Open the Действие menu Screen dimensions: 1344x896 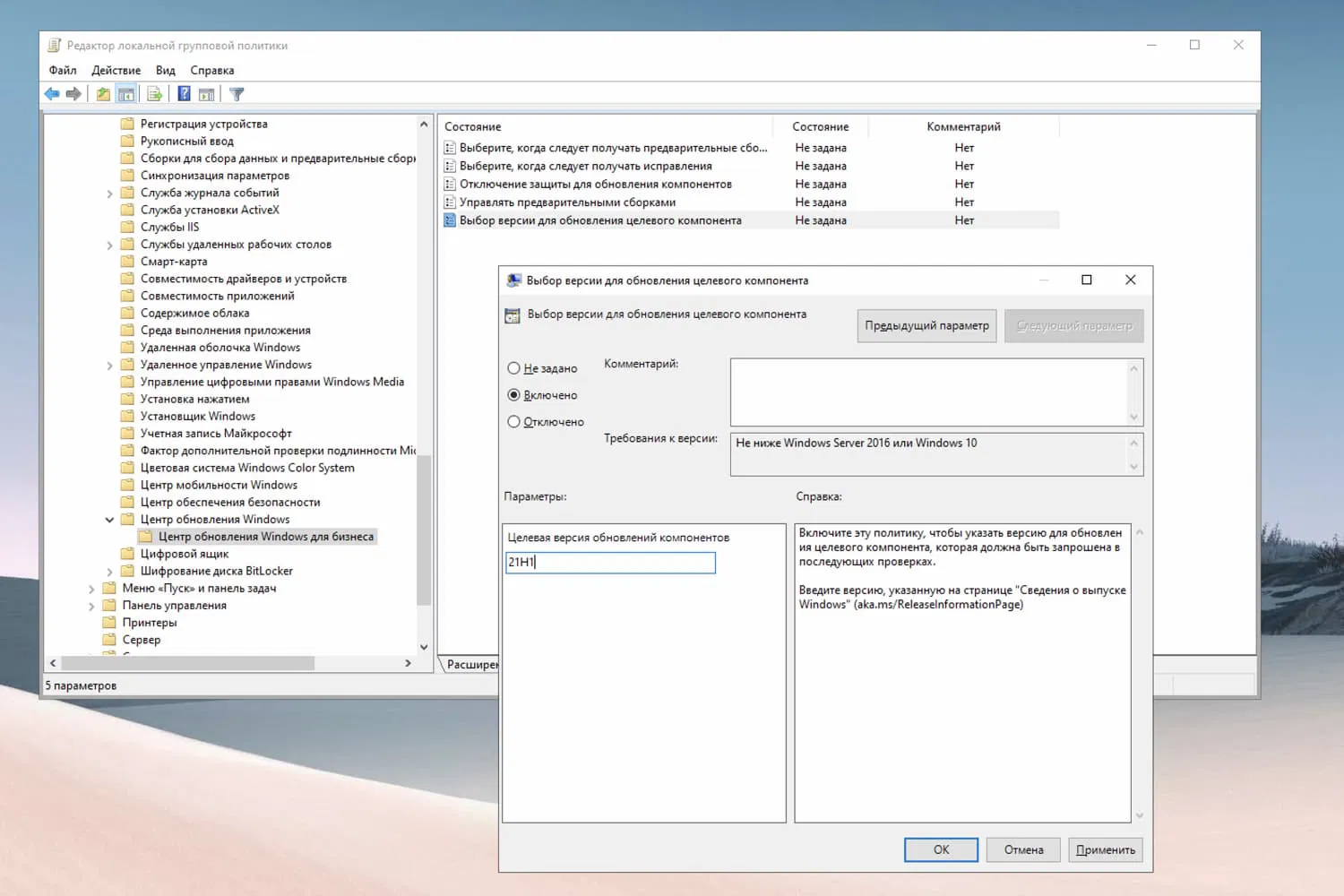click(116, 70)
